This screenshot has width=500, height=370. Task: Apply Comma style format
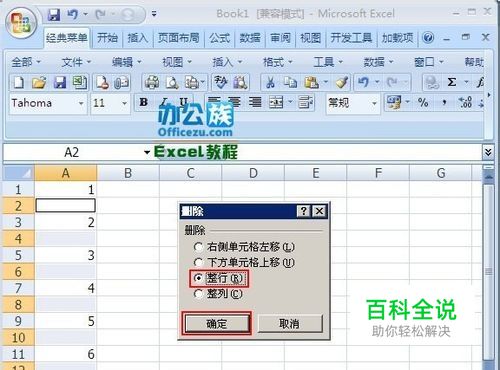pos(444,102)
